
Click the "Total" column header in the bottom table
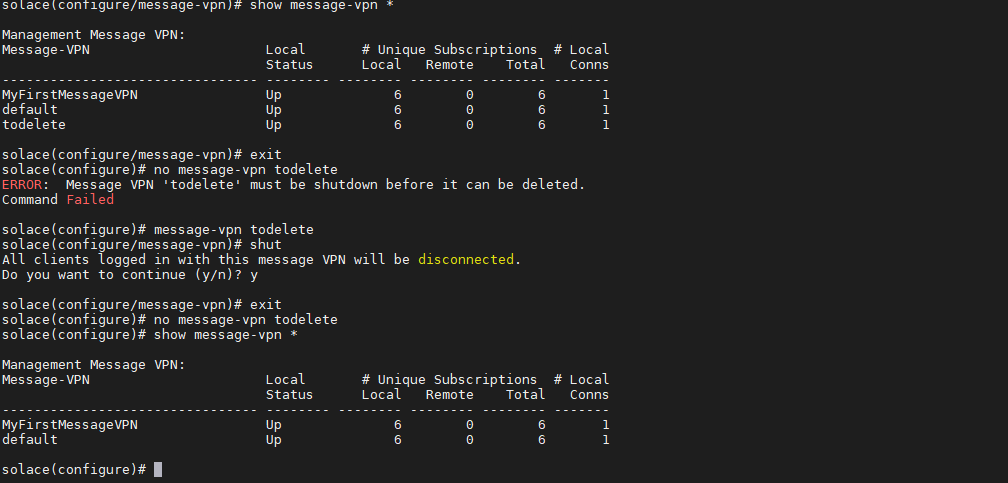tap(525, 394)
